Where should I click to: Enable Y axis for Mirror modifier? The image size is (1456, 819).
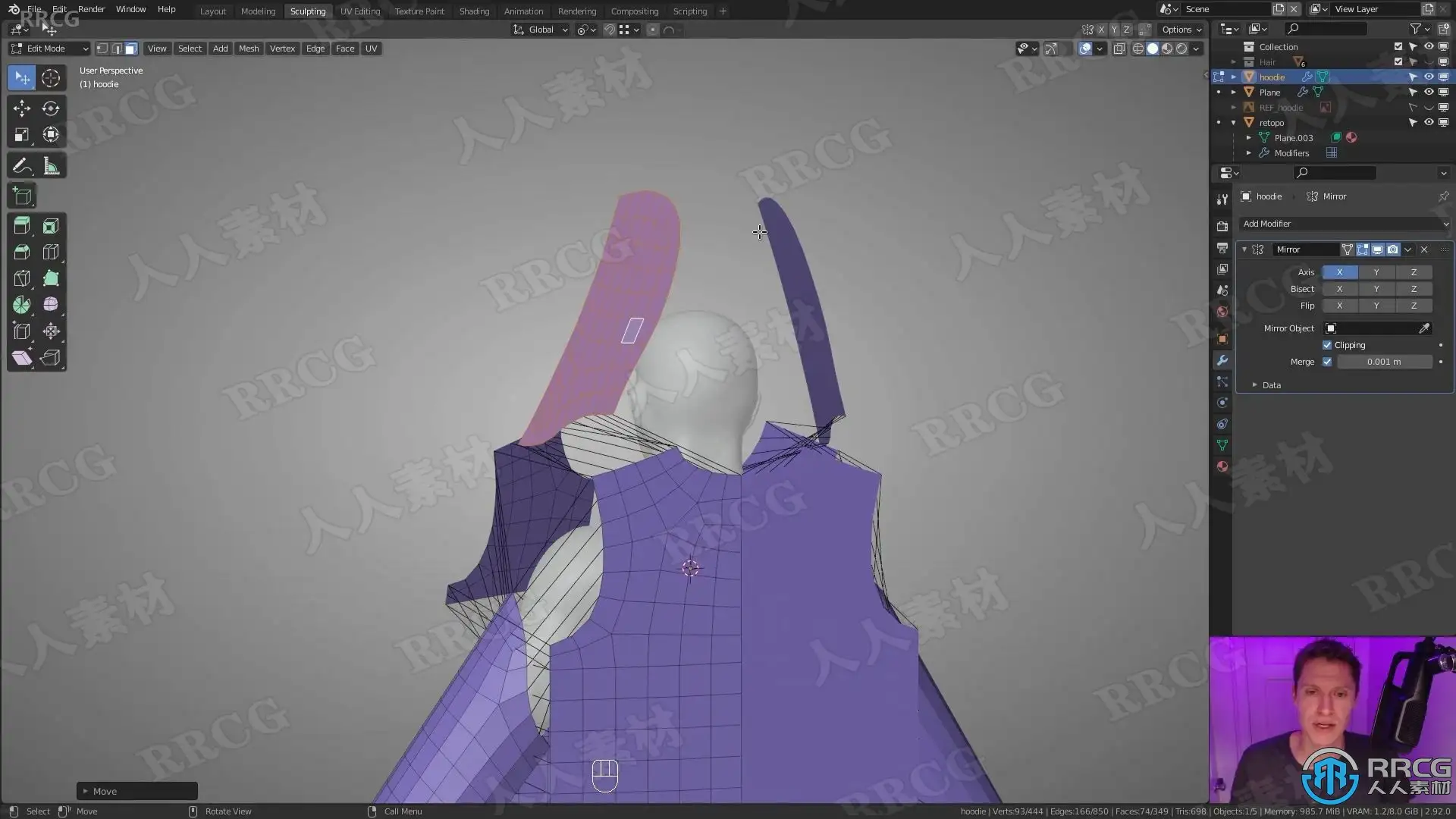click(x=1376, y=272)
